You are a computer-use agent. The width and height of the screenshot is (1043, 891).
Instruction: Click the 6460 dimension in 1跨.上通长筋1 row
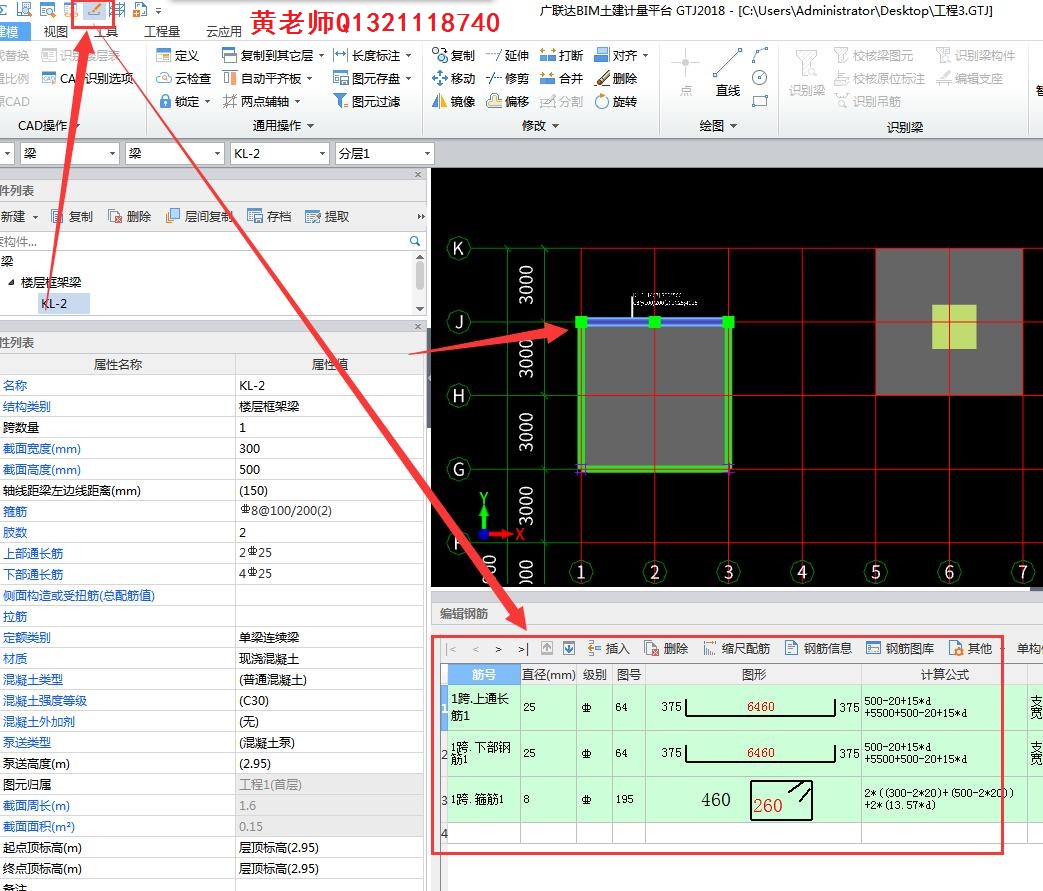[x=760, y=706]
